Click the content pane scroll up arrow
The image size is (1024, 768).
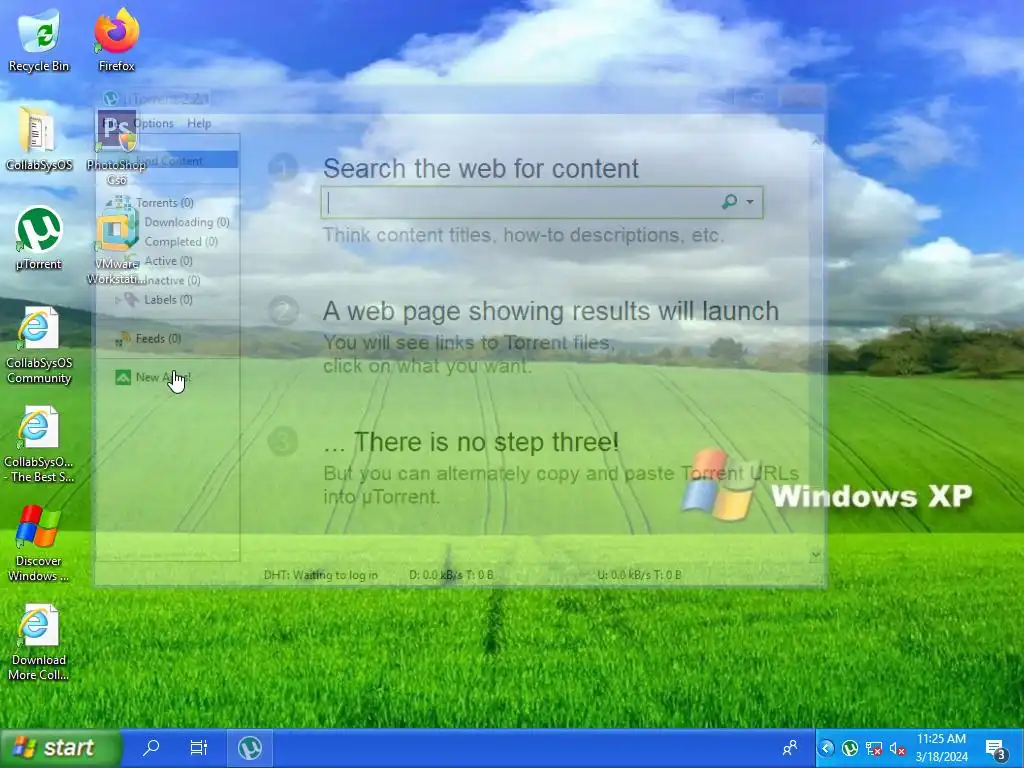click(816, 140)
